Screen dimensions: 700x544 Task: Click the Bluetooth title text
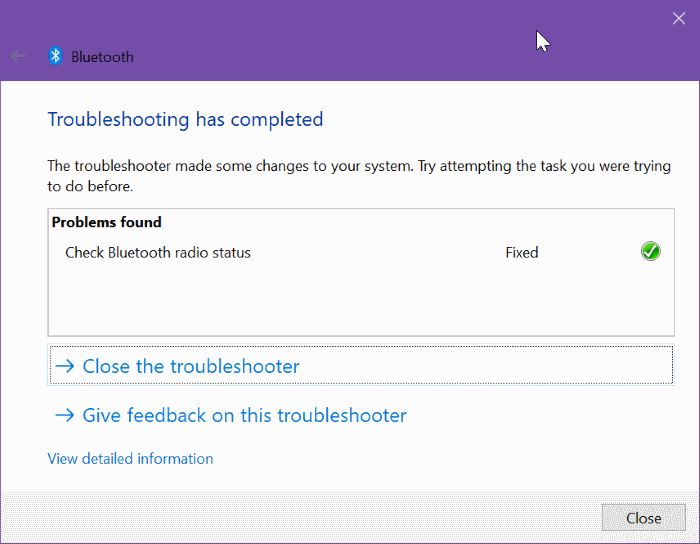(102, 57)
